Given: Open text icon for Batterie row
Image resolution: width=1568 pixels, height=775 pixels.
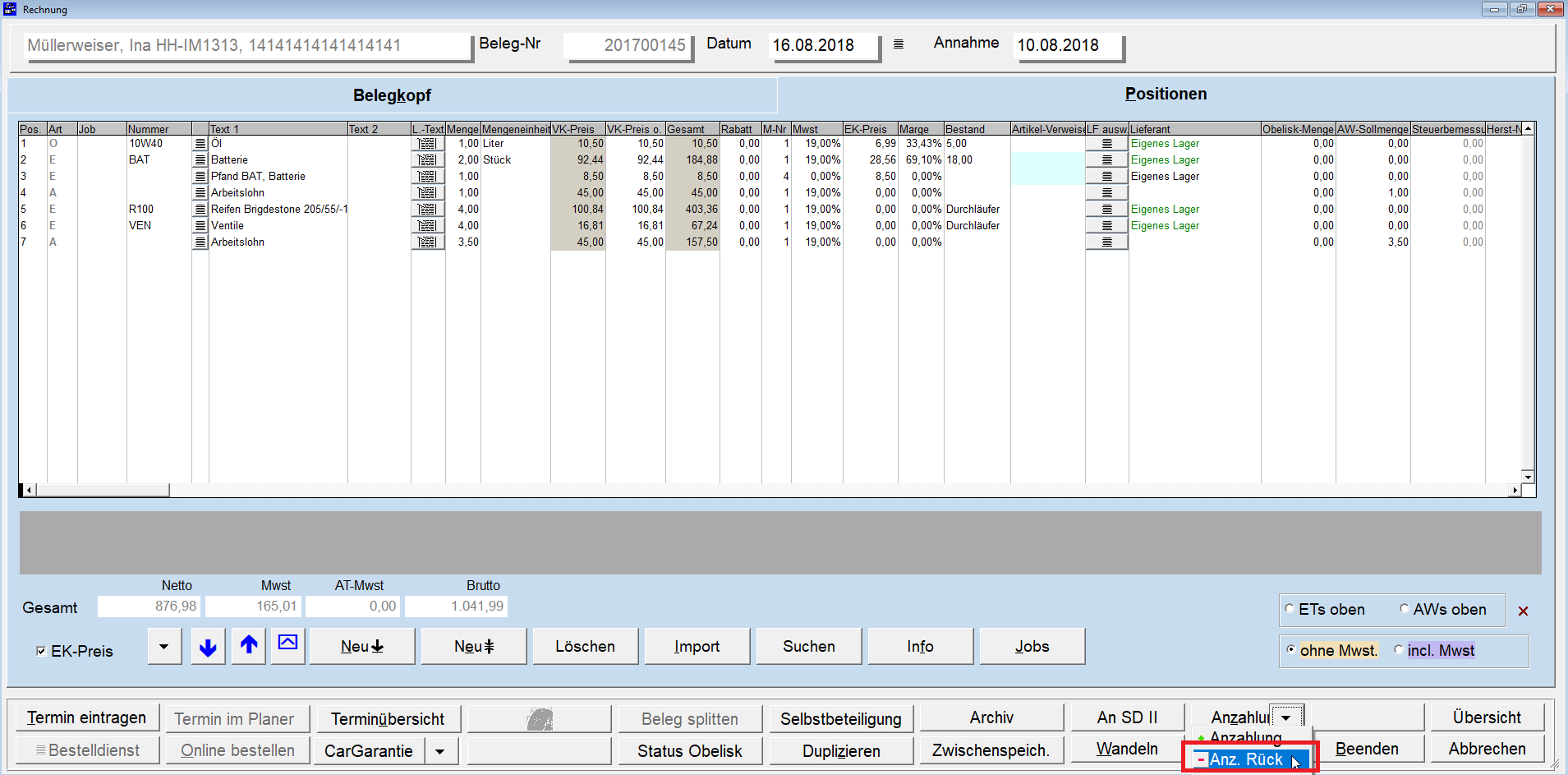Looking at the screenshot, I should click(200, 160).
